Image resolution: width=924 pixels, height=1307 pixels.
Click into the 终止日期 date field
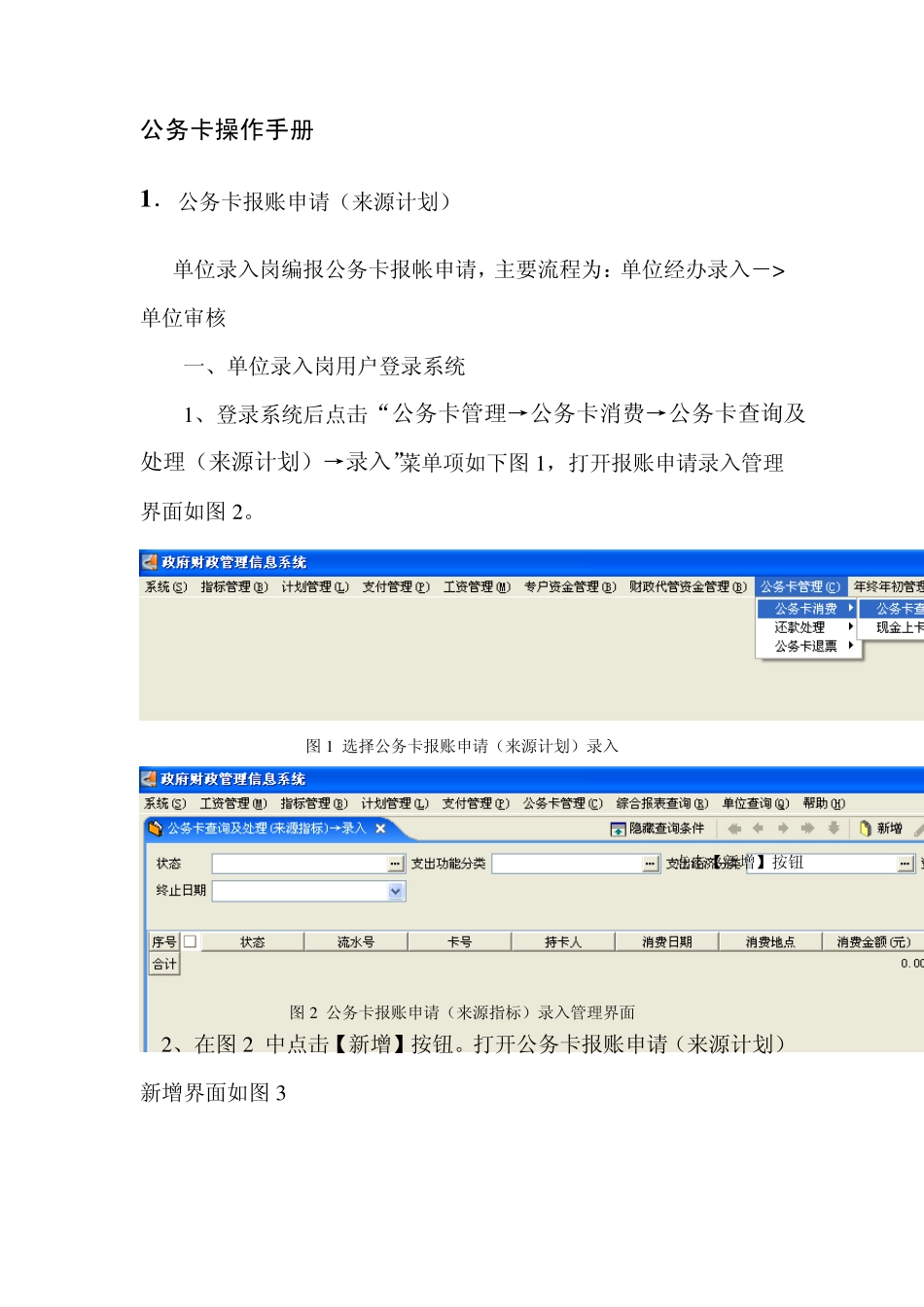point(300,891)
